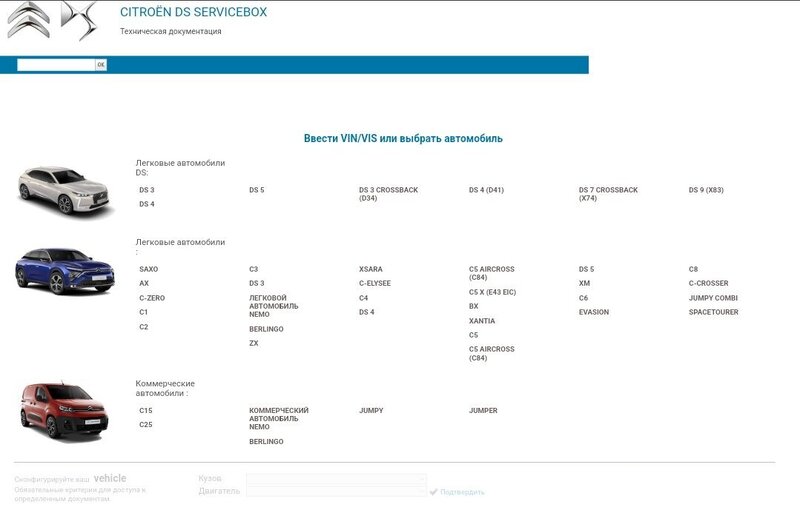The height and width of the screenshot is (527, 800).
Task: Open DS 9 (X83) documentation
Action: (x=706, y=190)
